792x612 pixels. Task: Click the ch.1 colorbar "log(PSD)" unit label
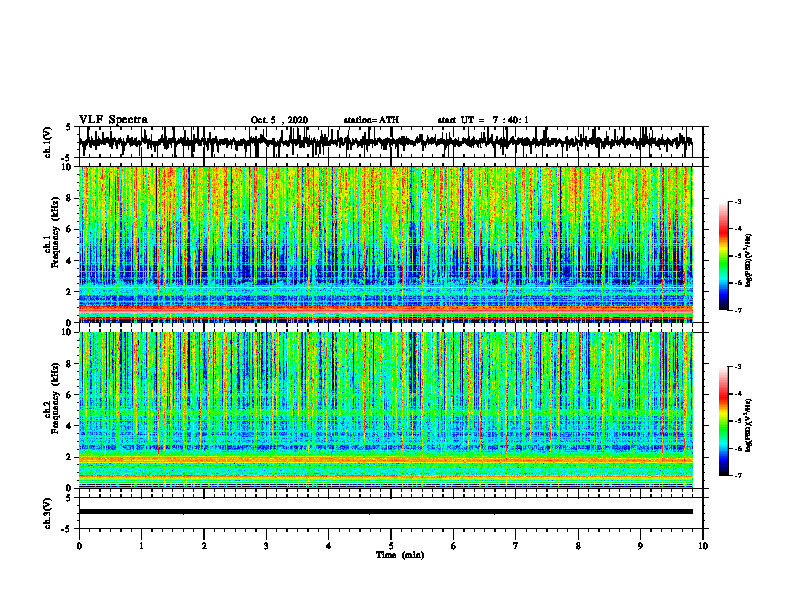coord(749,261)
